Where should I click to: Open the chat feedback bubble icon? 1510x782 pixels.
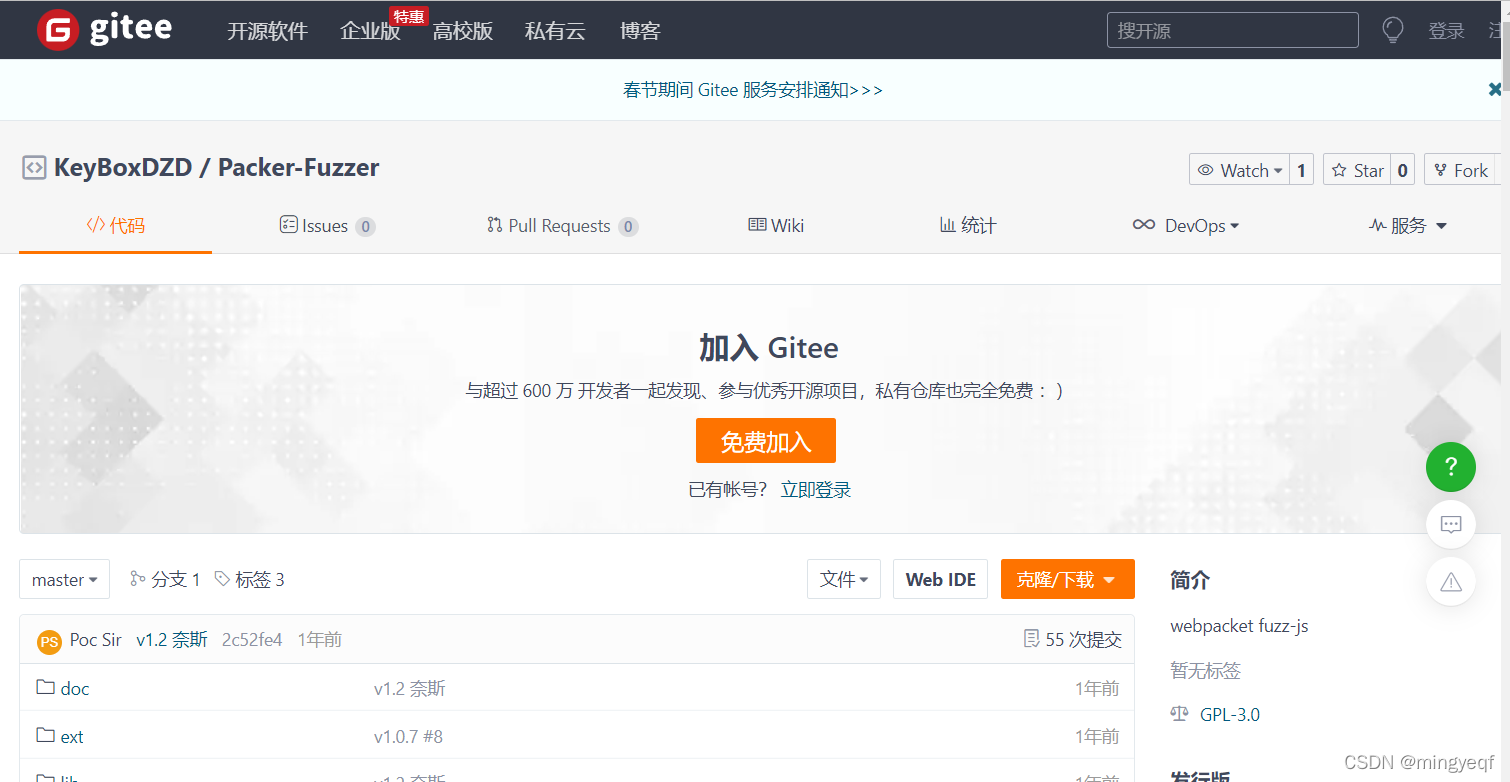pyautogui.click(x=1451, y=524)
